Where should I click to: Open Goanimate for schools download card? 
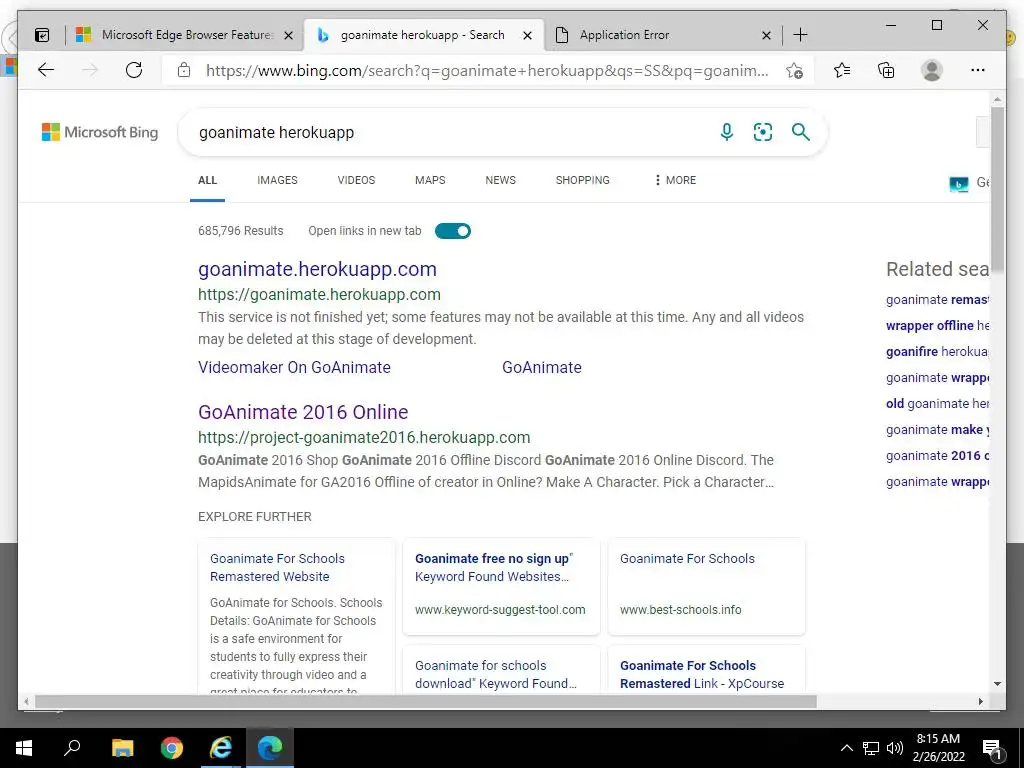496,675
